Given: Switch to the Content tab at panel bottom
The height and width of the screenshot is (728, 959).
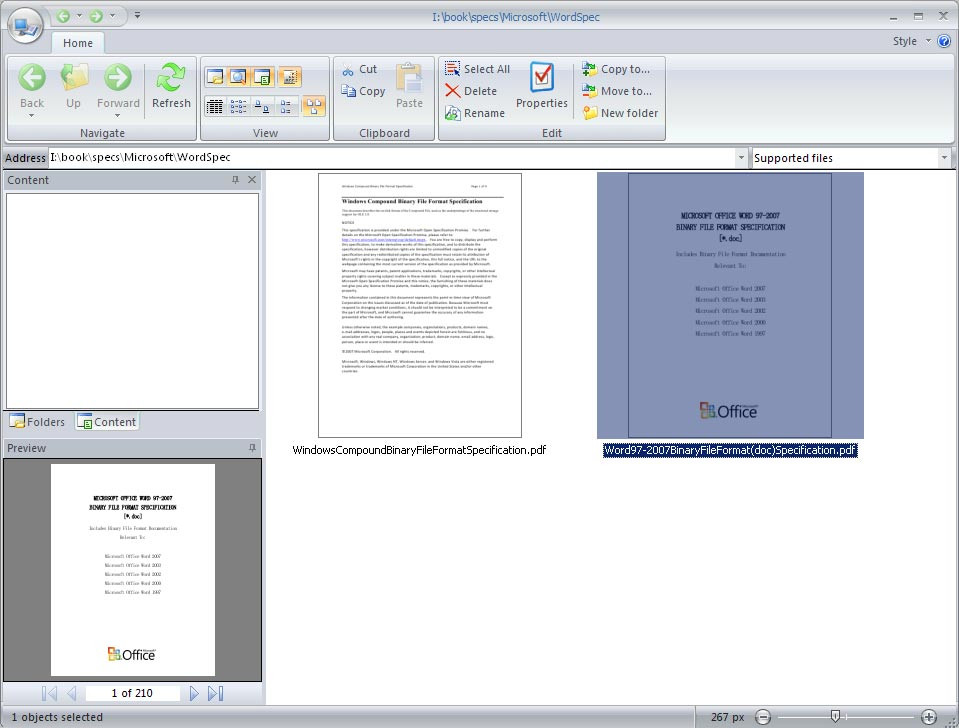Looking at the screenshot, I should [x=107, y=422].
